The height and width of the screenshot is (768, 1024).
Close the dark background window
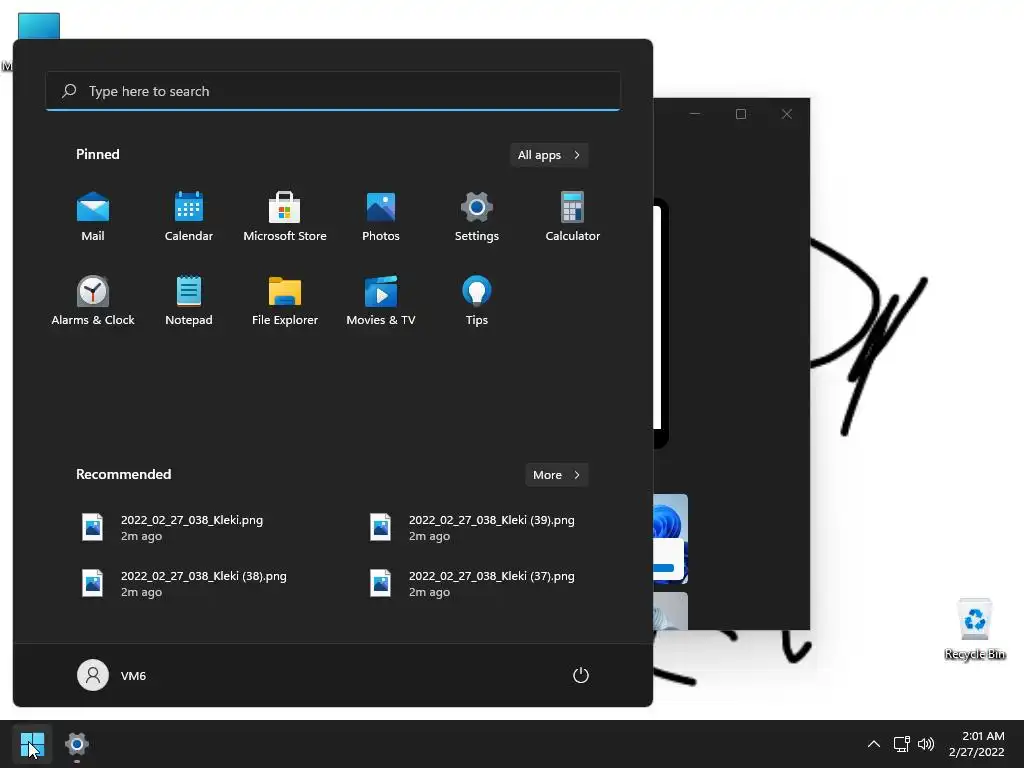coord(787,114)
